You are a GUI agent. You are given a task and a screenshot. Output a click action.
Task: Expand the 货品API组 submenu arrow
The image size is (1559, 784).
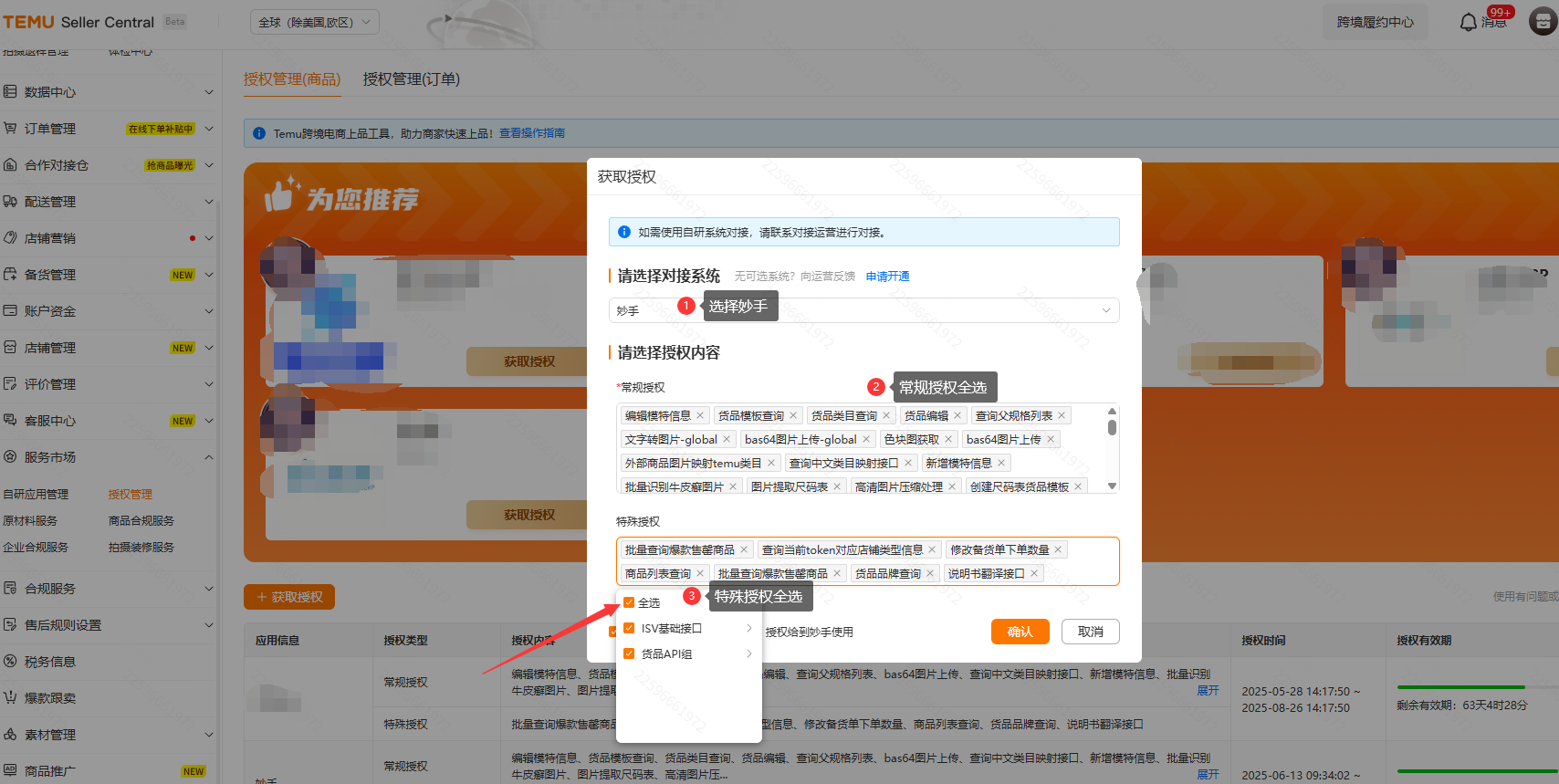click(x=748, y=653)
